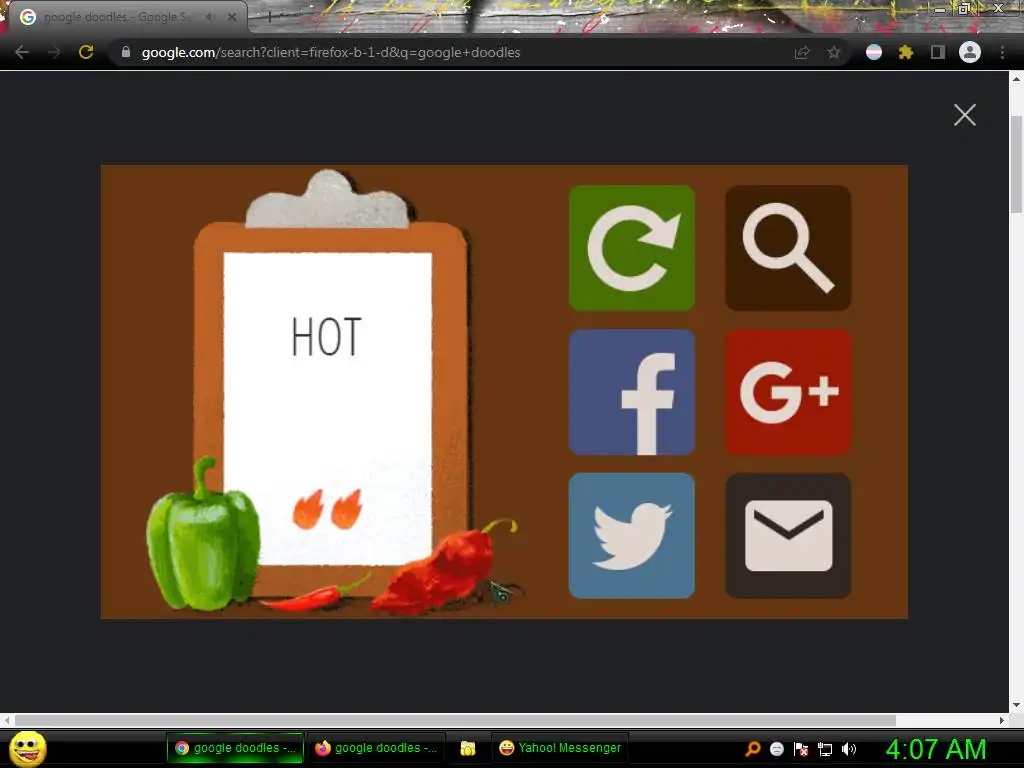Open the profile avatar menu
This screenshot has width=1024, height=768.
970,52
